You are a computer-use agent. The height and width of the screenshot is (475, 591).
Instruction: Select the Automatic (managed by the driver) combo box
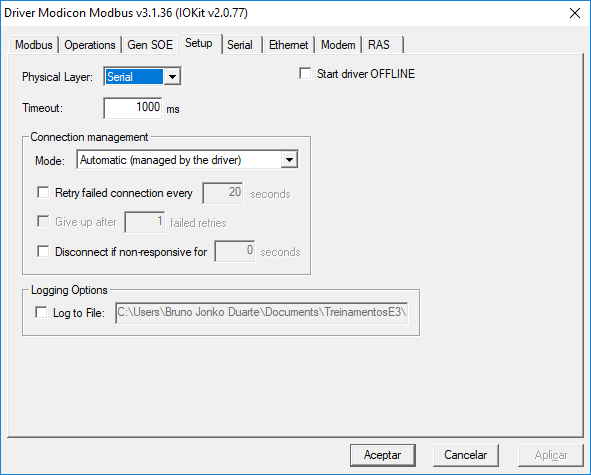point(188,160)
